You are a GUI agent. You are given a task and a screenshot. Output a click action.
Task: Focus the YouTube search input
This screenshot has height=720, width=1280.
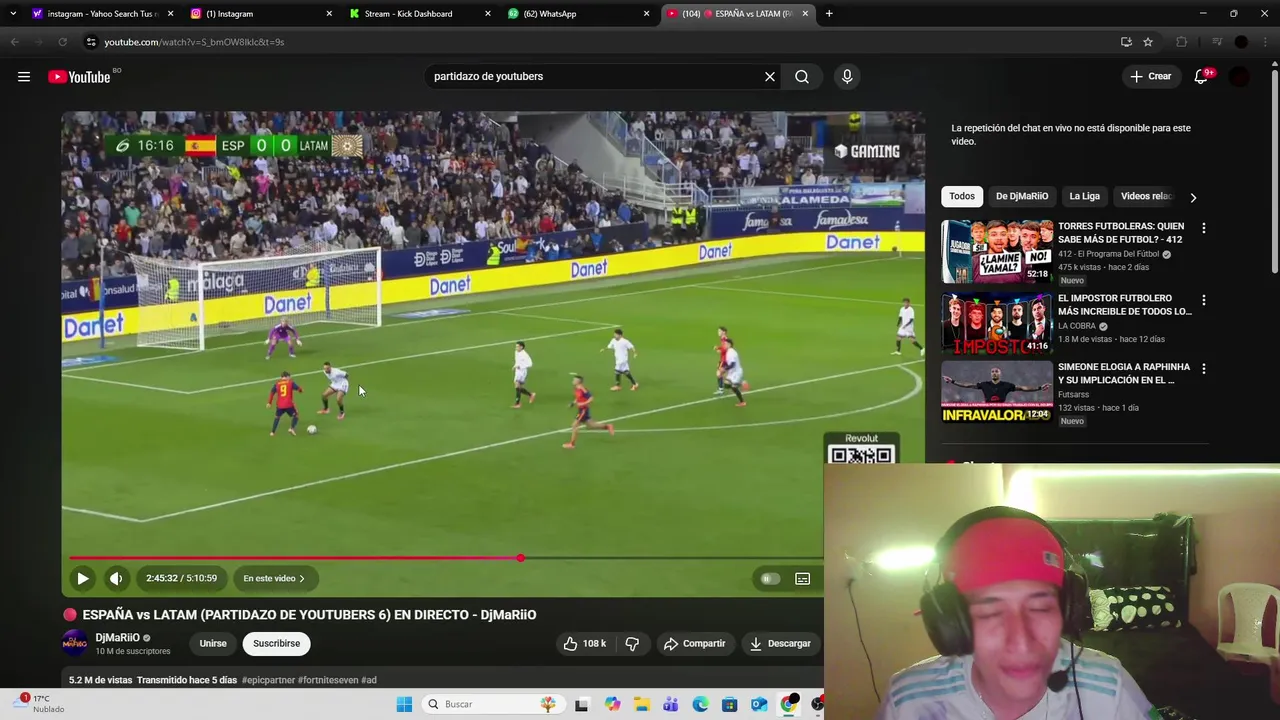coord(595,77)
